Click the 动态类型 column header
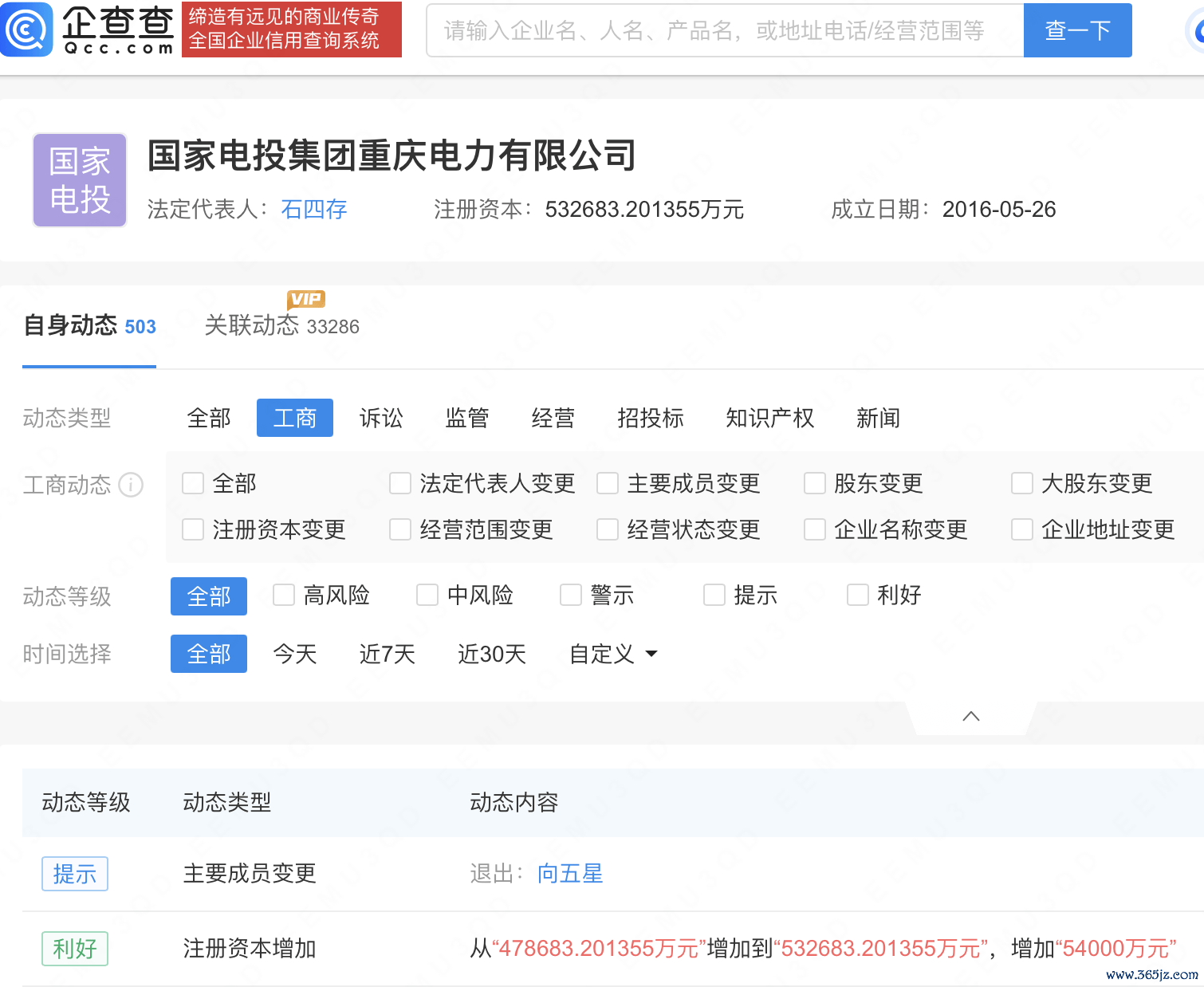 pyautogui.click(x=227, y=802)
